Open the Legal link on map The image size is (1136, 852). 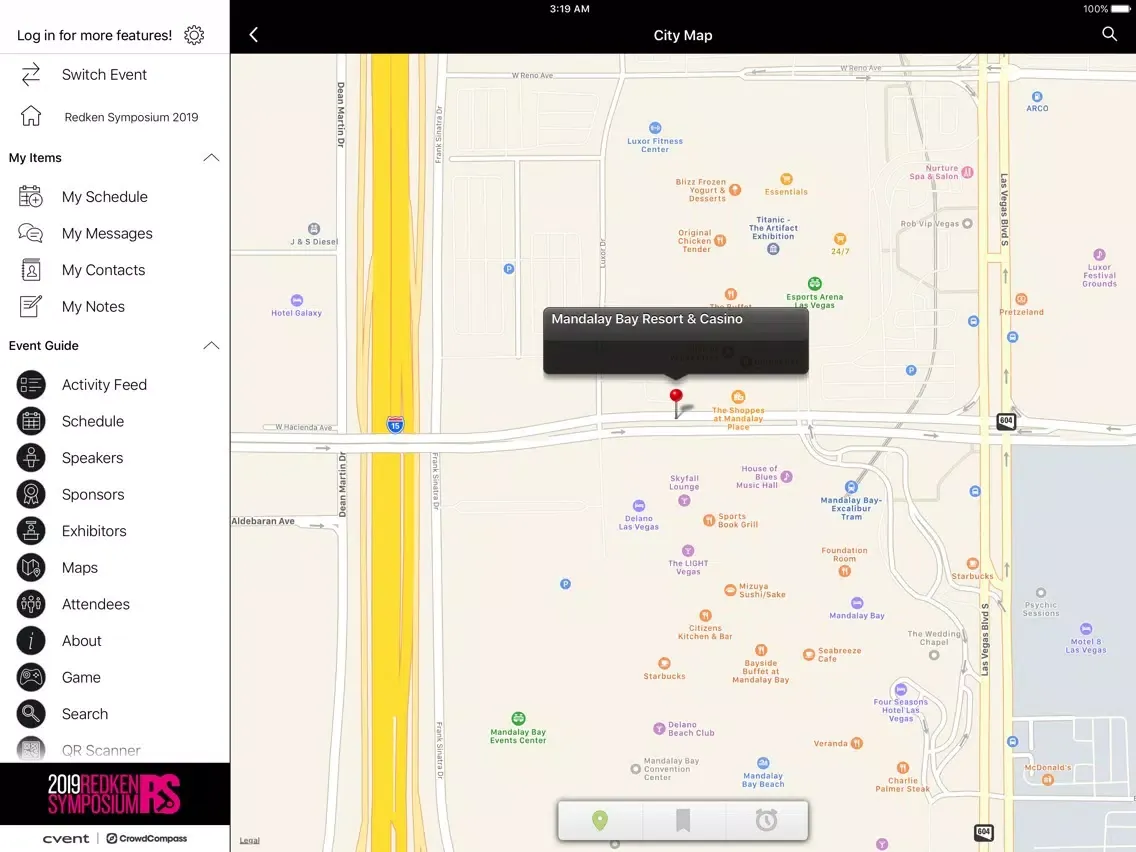pos(249,840)
